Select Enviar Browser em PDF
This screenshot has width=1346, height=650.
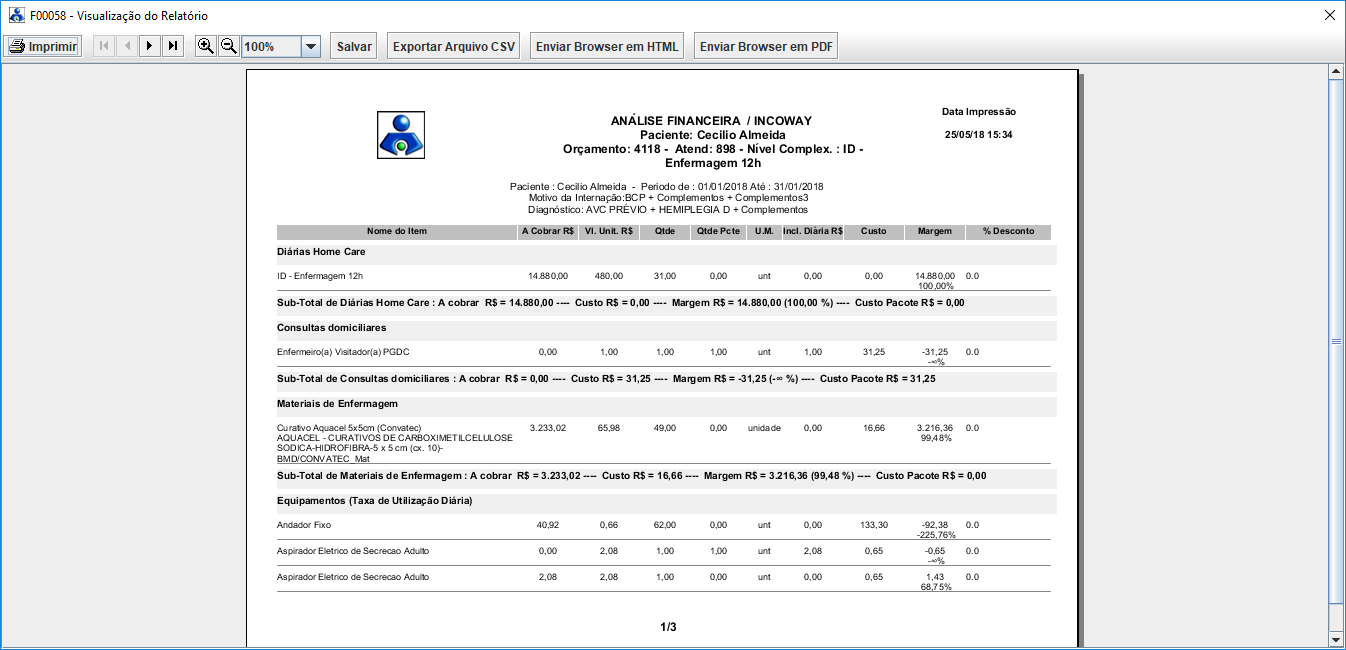click(x=765, y=46)
